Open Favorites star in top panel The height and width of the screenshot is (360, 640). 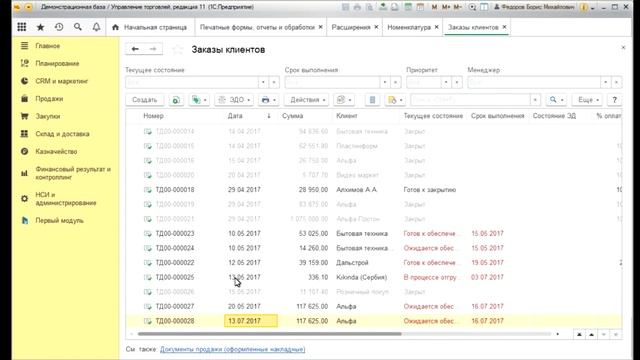(x=40, y=27)
